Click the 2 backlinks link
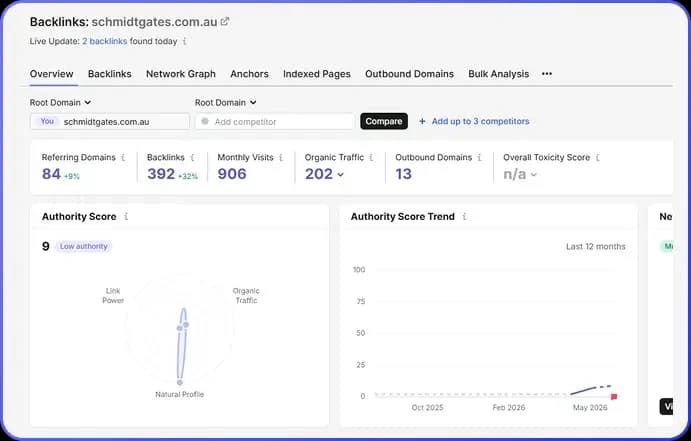This screenshot has height=441, width=691. 104,41
